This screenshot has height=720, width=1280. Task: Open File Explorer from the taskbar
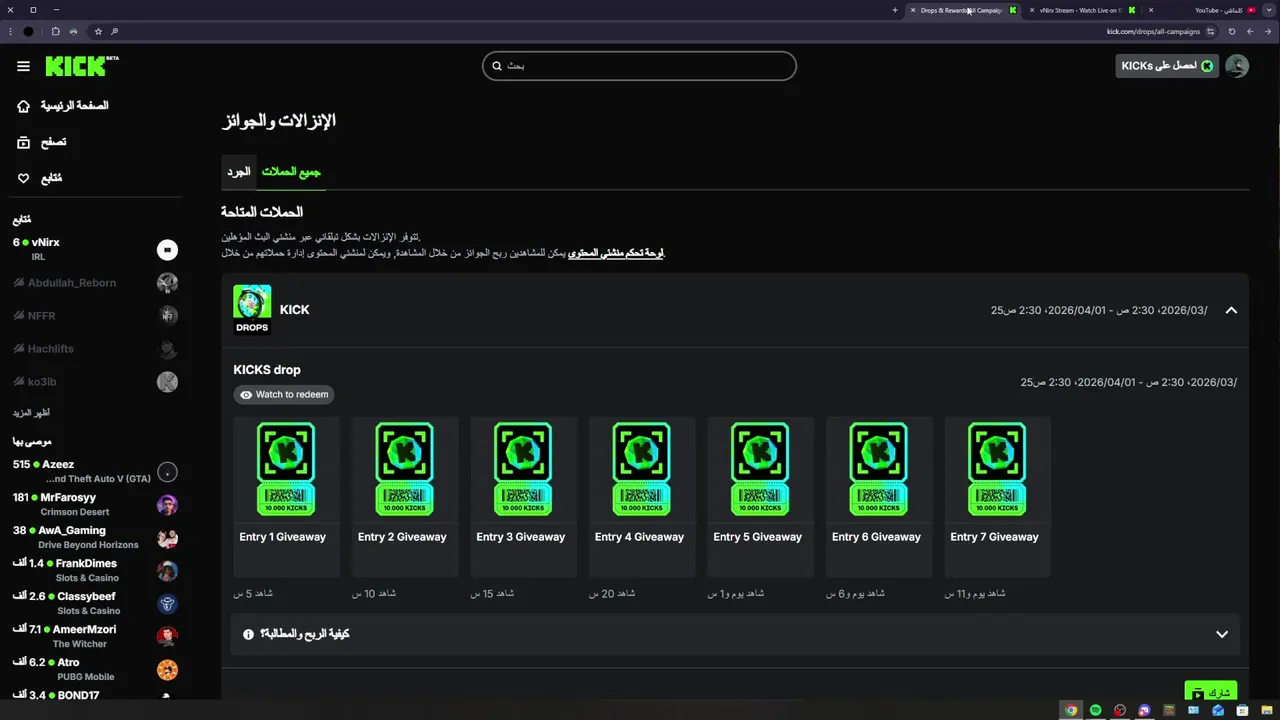(1267, 710)
